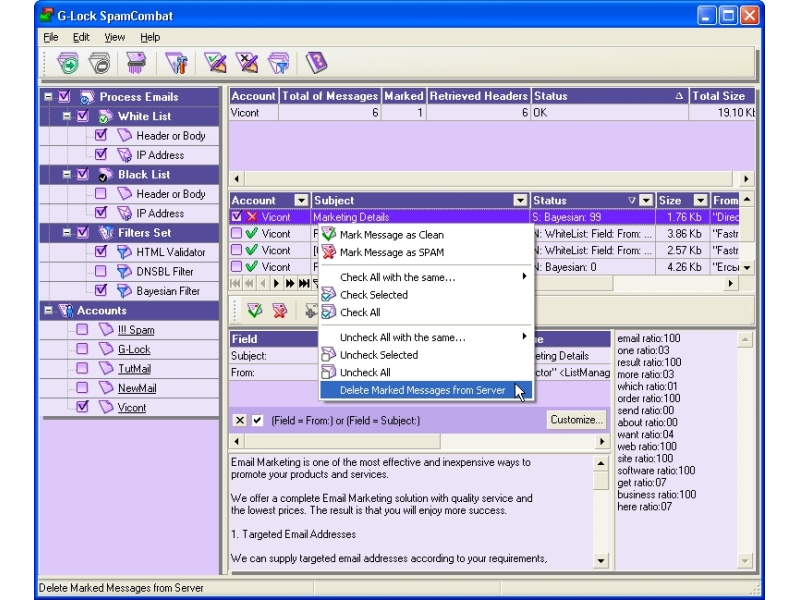
Task: Enable Header or Body under Black List
Action: (x=101, y=194)
